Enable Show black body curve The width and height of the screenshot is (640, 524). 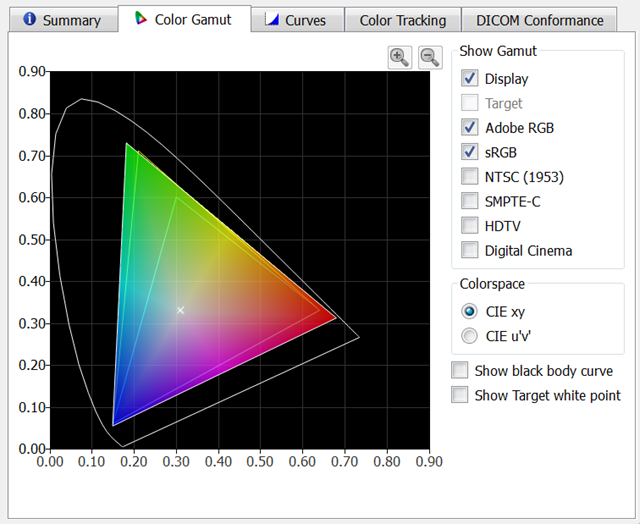point(460,371)
